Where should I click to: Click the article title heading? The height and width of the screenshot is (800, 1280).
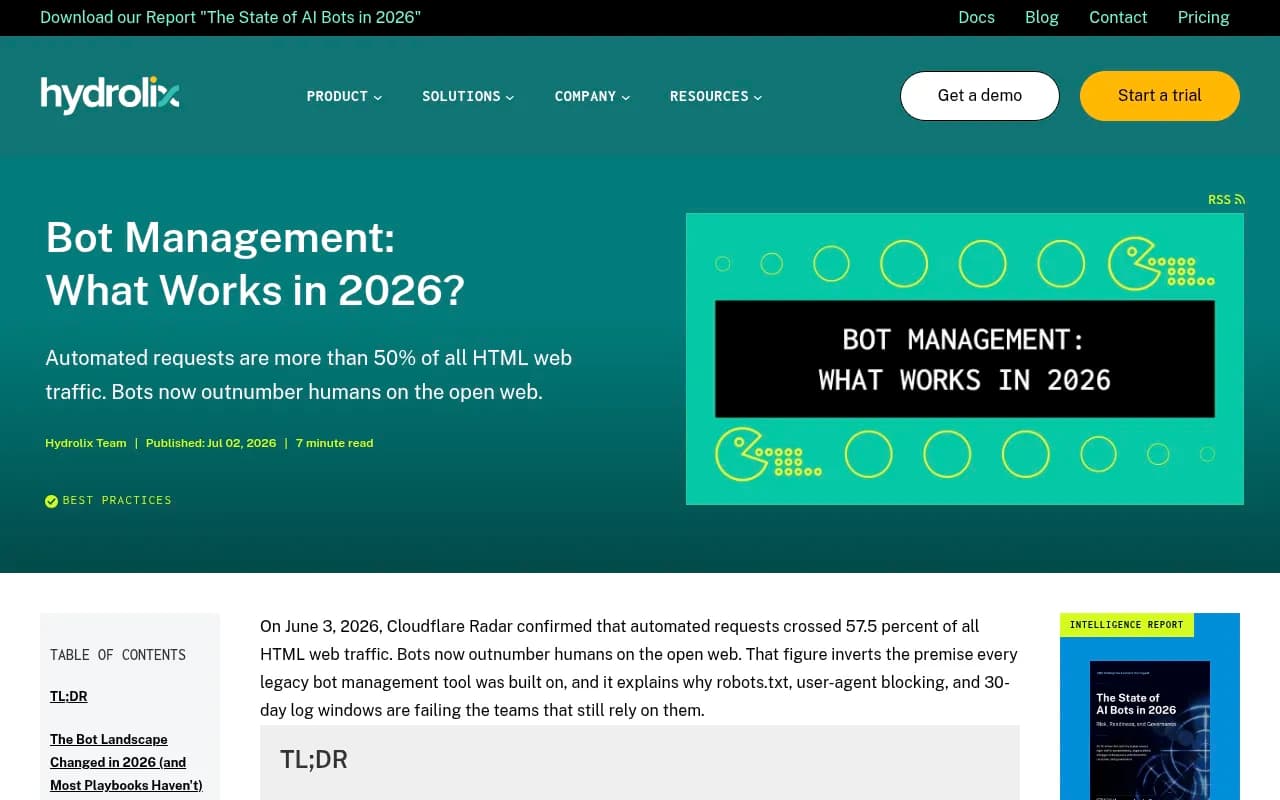pyautogui.click(x=255, y=264)
